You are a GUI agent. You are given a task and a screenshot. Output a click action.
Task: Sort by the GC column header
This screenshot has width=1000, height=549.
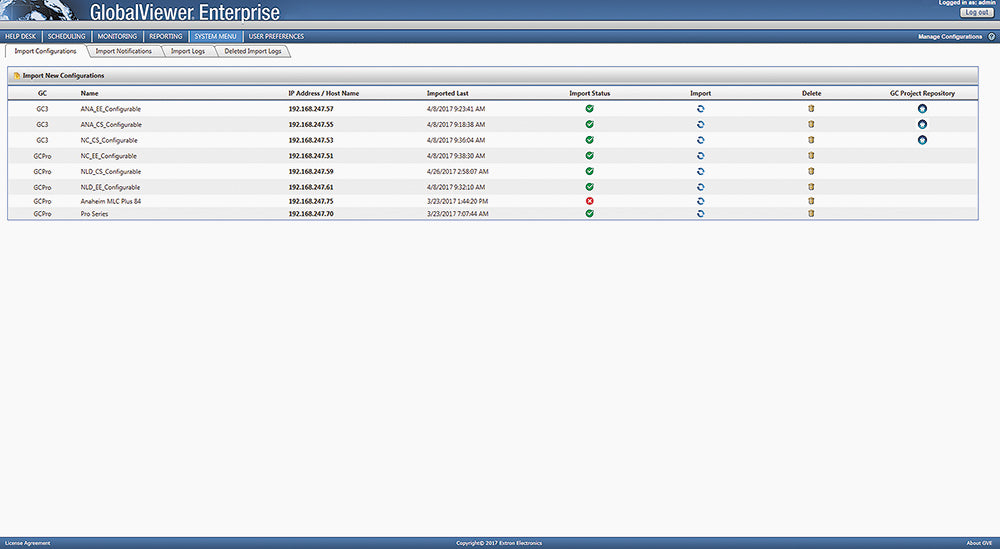tap(42, 93)
